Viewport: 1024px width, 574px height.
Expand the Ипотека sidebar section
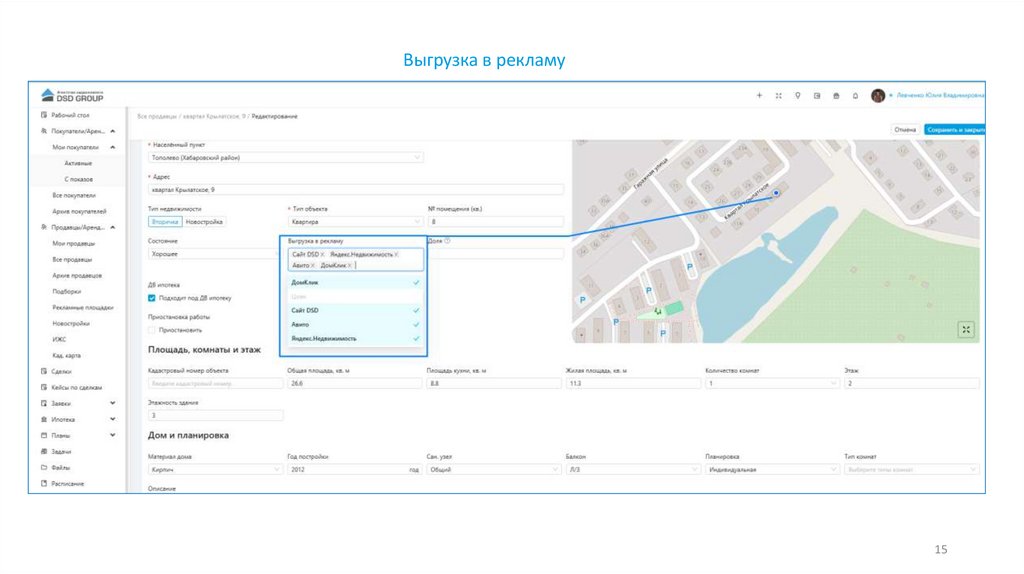point(113,419)
